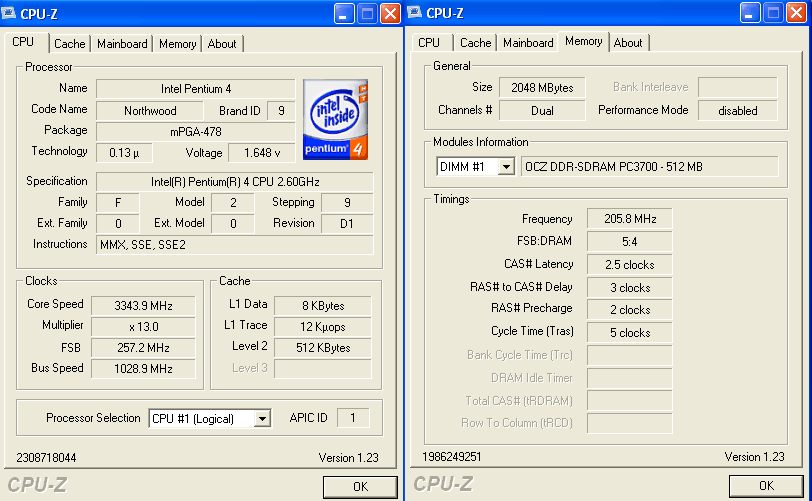Screen dimensions: 812x501
Task: Open About tab in the processor window
Action: 222,44
